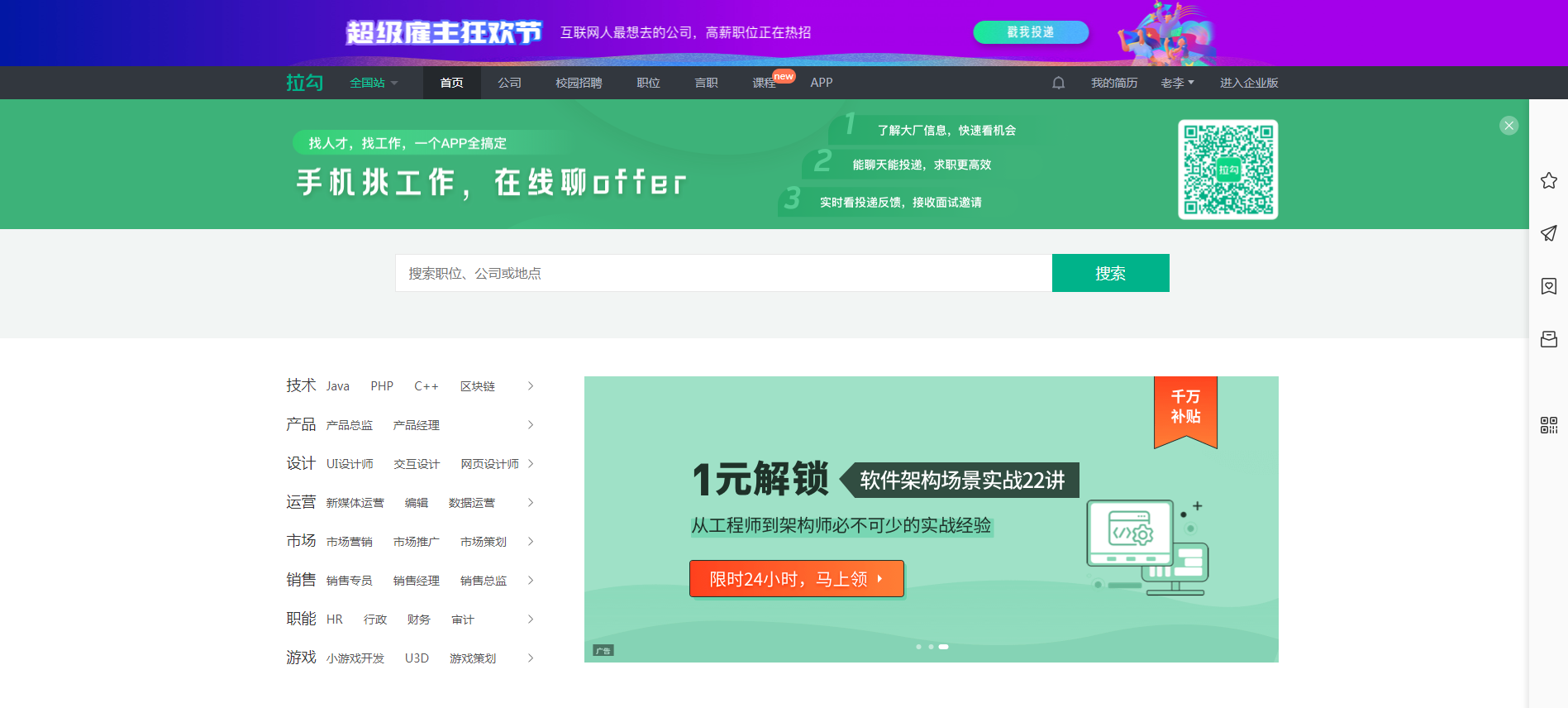Screen dimensions: 1568x708
Task: Open the 编辑 job category
Action: click(x=417, y=503)
